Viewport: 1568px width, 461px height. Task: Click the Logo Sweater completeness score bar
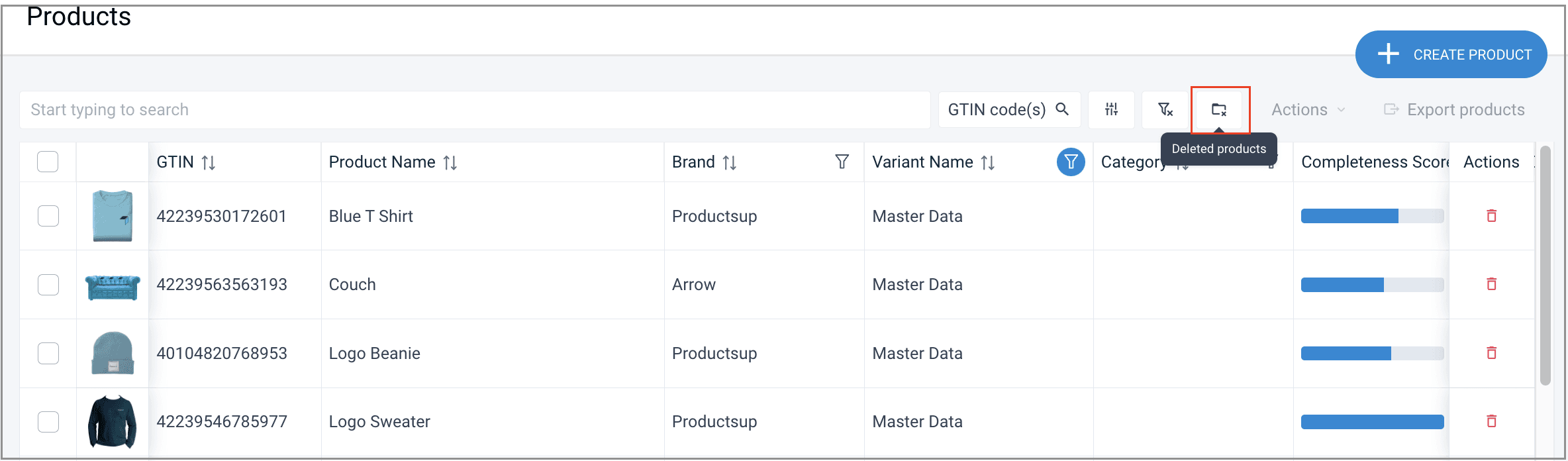1372,422
